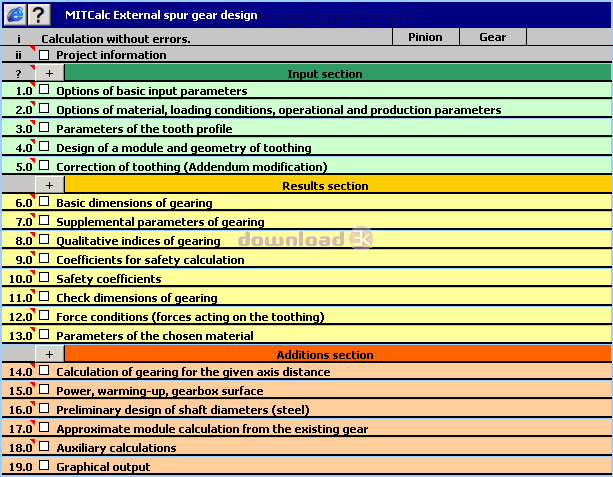This screenshot has width=613, height=477.
Task: Click 'Graphical output' label
Action: [103, 467]
